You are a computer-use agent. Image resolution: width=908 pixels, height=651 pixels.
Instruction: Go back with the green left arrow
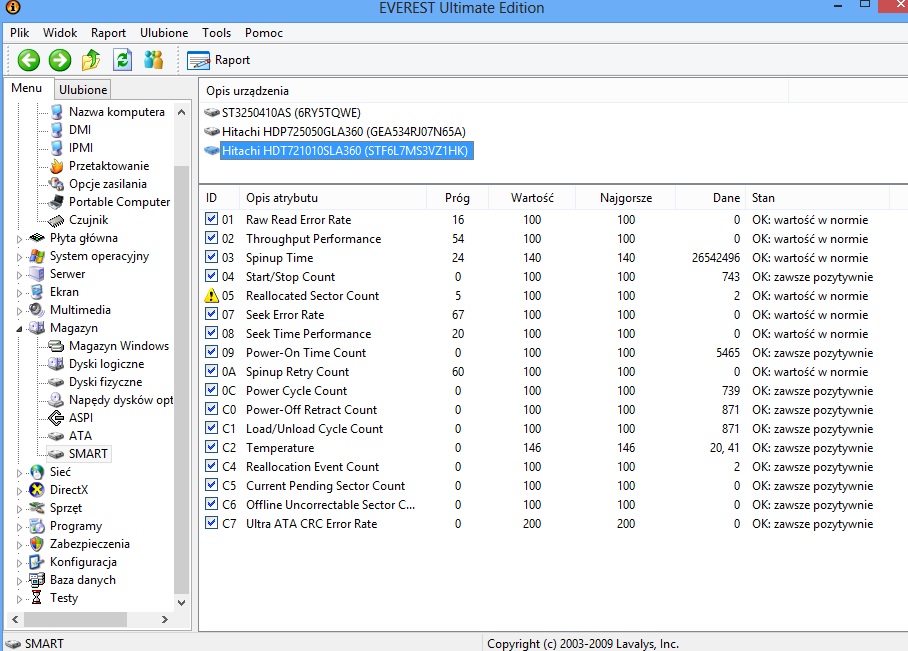pyautogui.click(x=28, y=60)
